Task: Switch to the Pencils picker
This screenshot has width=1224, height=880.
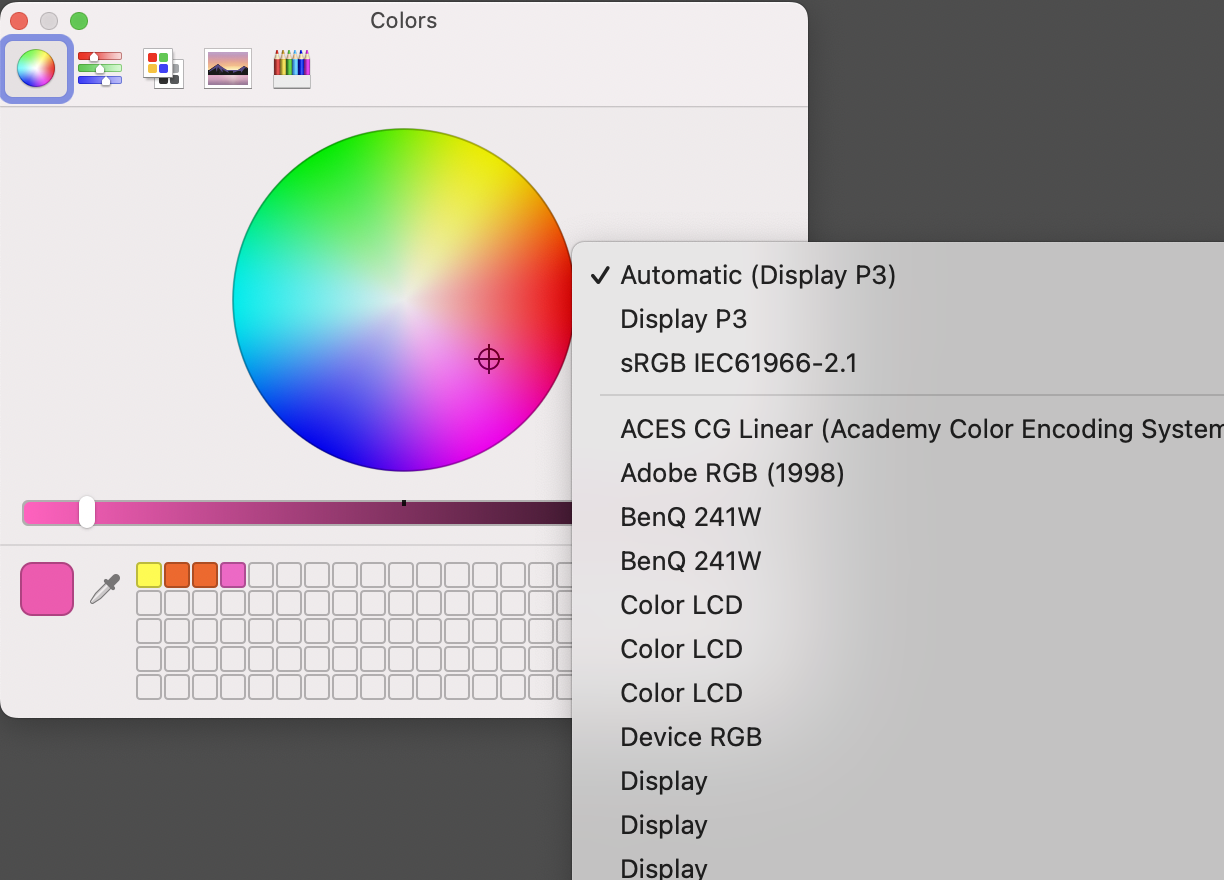Action: 292,69
